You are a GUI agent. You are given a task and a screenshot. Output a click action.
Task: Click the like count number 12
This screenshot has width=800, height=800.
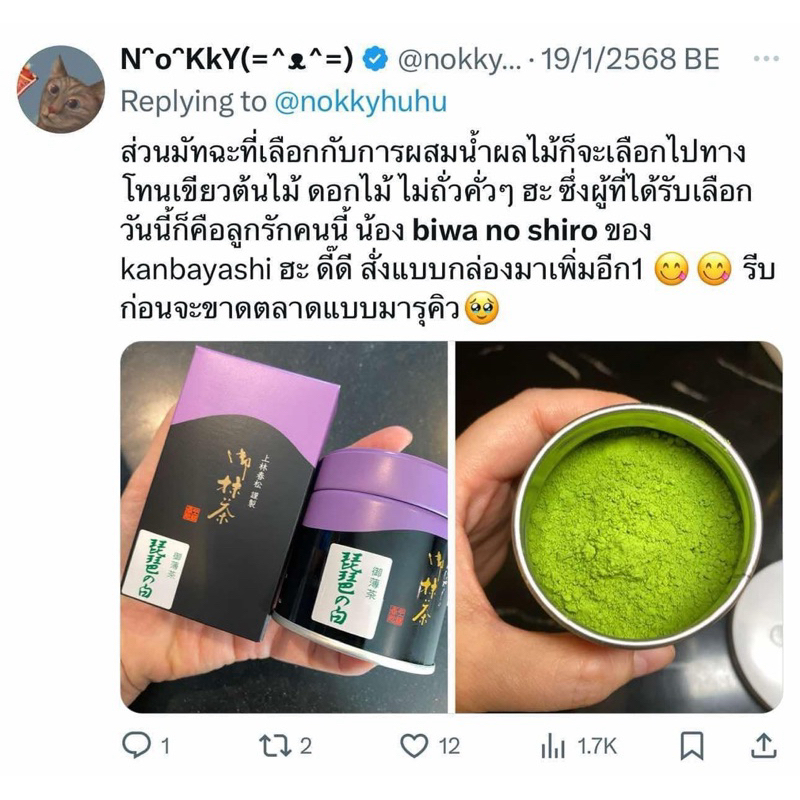[449, 746]
